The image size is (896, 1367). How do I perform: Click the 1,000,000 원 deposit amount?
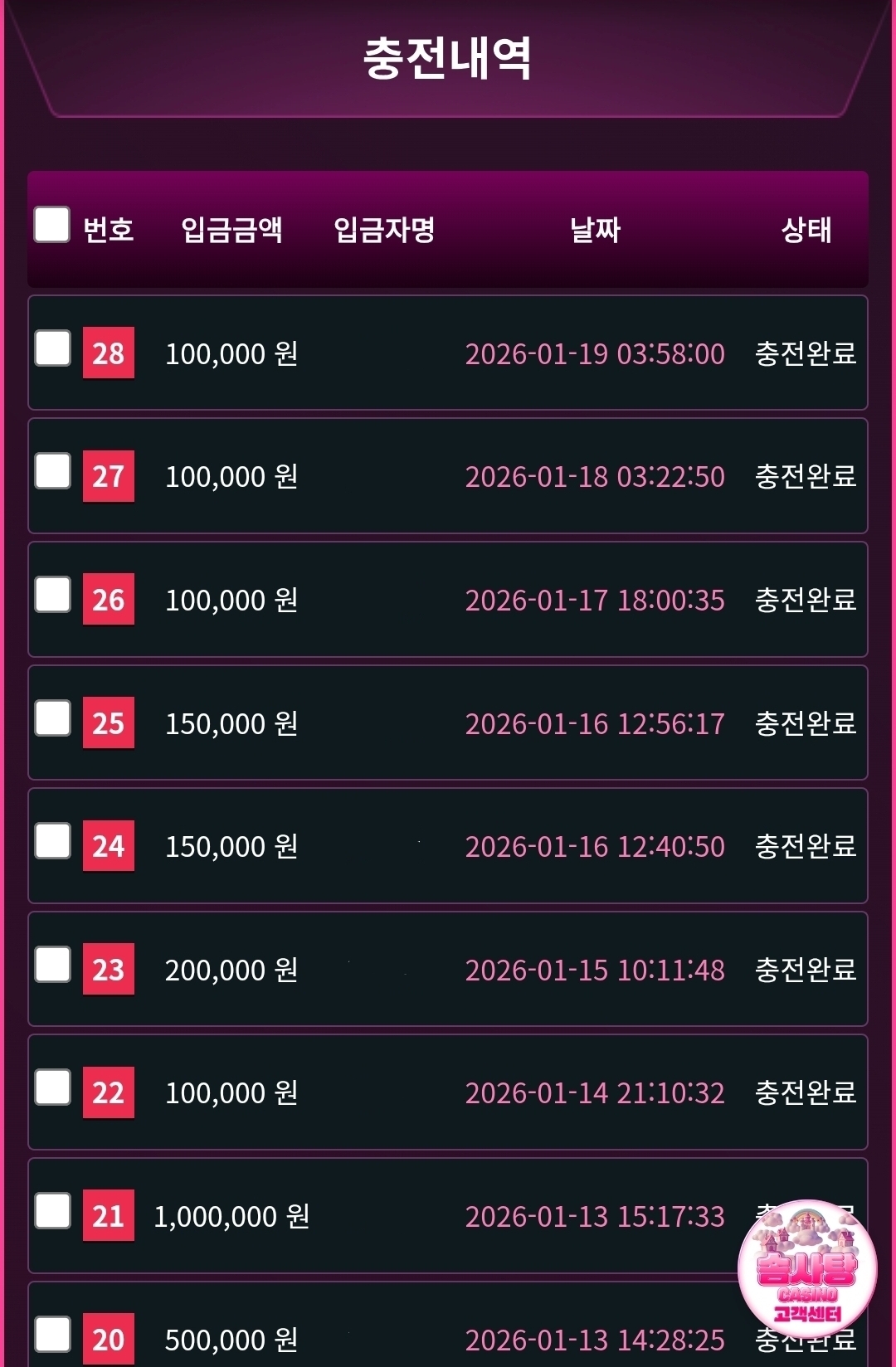(x=231, y=1216)
